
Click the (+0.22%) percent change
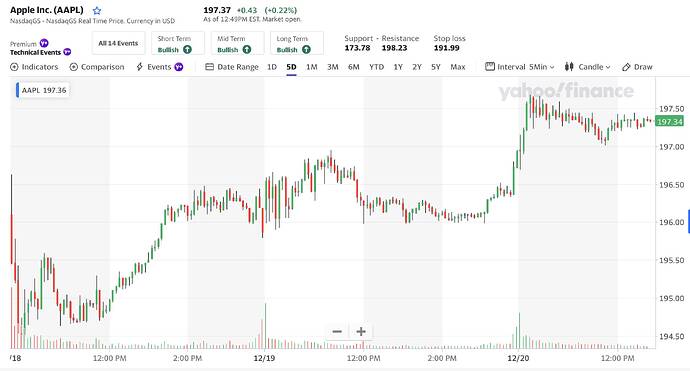pyautogui.click(x=281, y=10)
